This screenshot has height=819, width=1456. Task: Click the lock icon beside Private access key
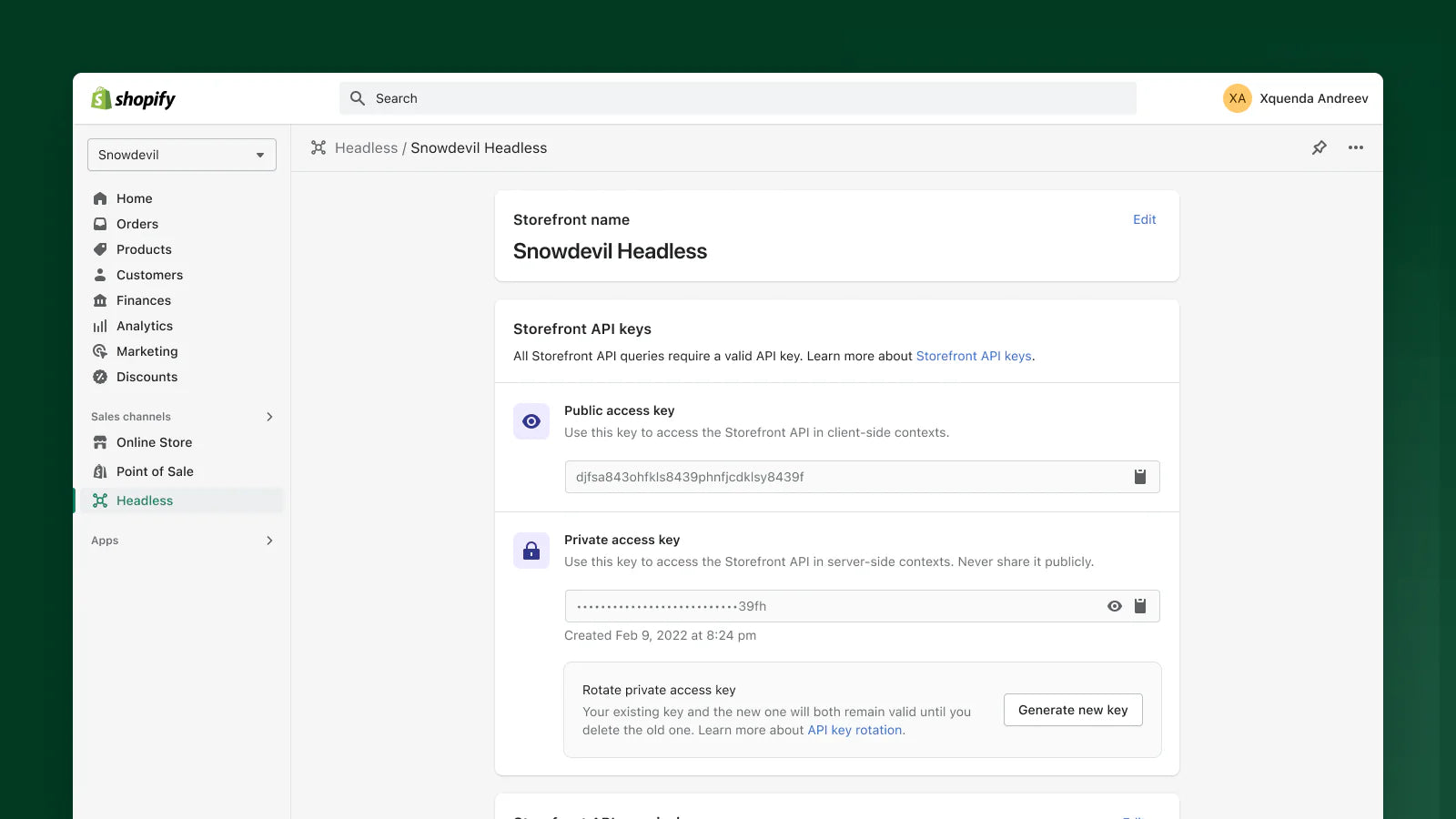pos(531,551)
